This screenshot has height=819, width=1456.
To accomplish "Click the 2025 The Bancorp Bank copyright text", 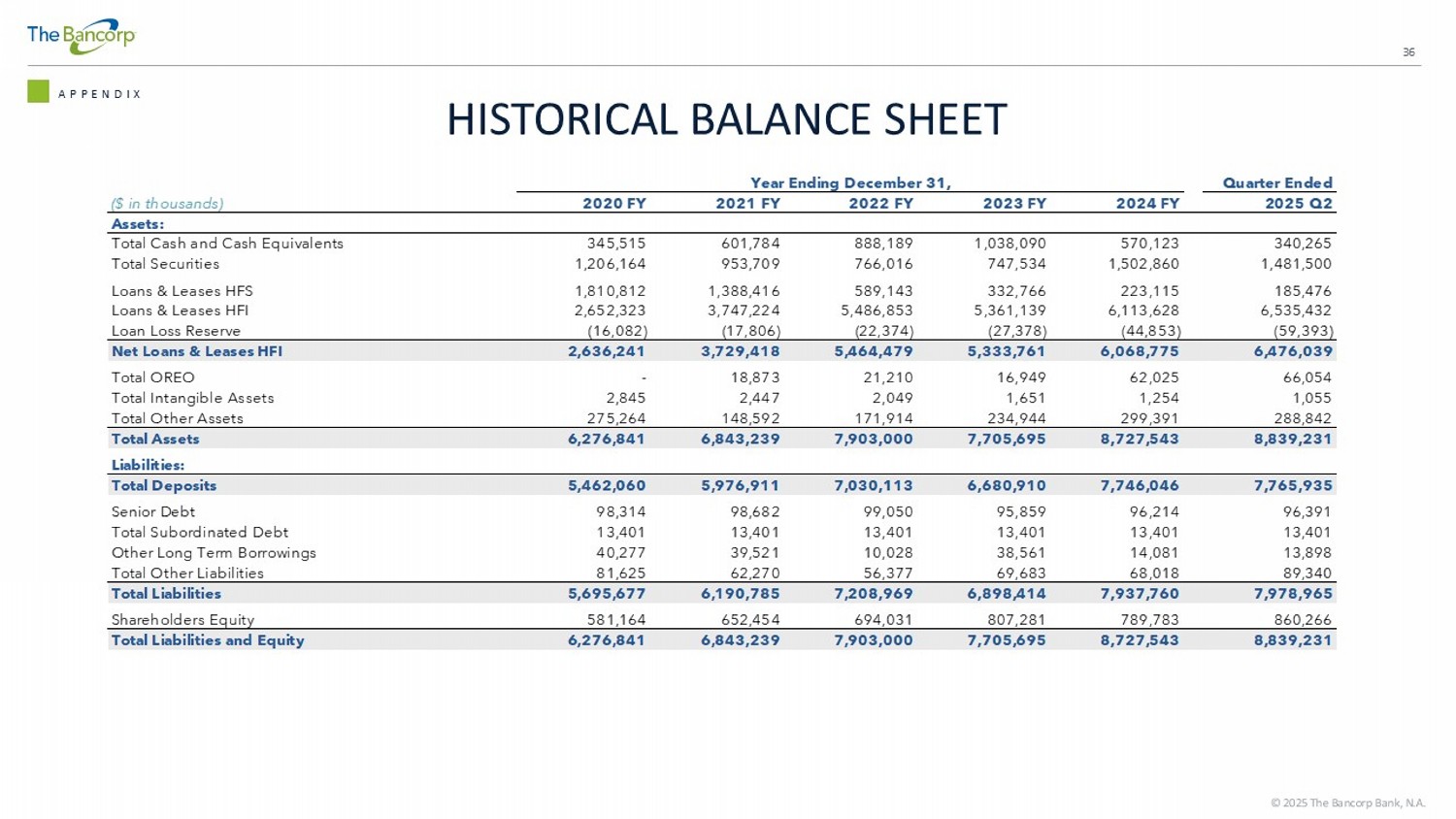I will (x=1347, y=803).
